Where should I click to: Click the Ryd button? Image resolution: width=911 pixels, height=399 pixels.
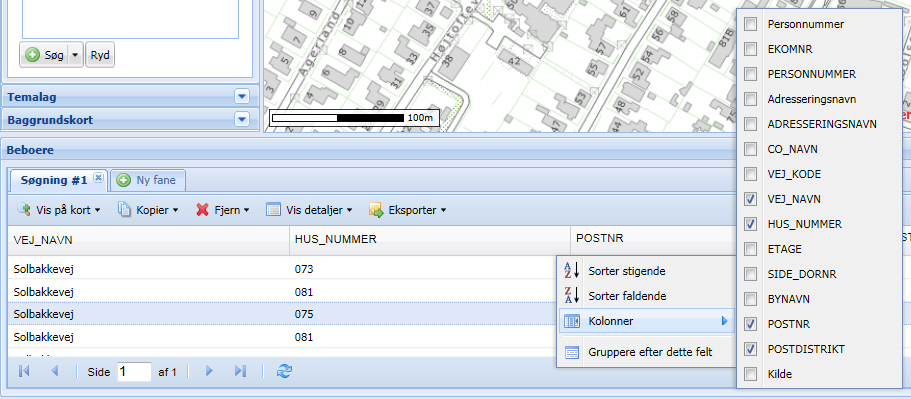pos(101,56)
